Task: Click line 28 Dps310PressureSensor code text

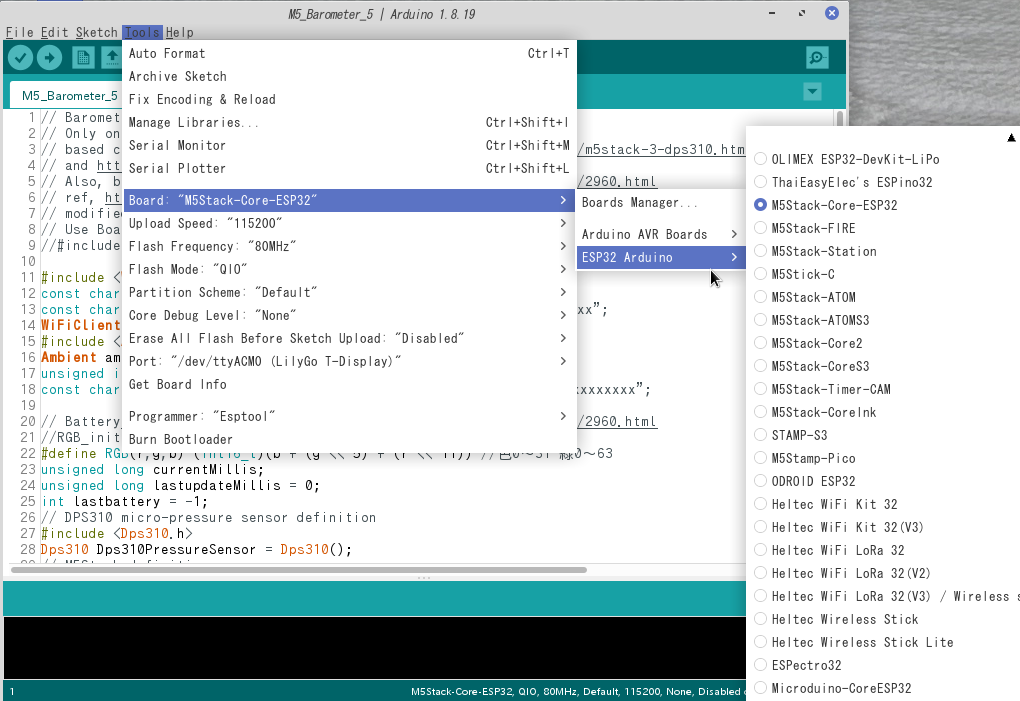Action: click(176, 549)
